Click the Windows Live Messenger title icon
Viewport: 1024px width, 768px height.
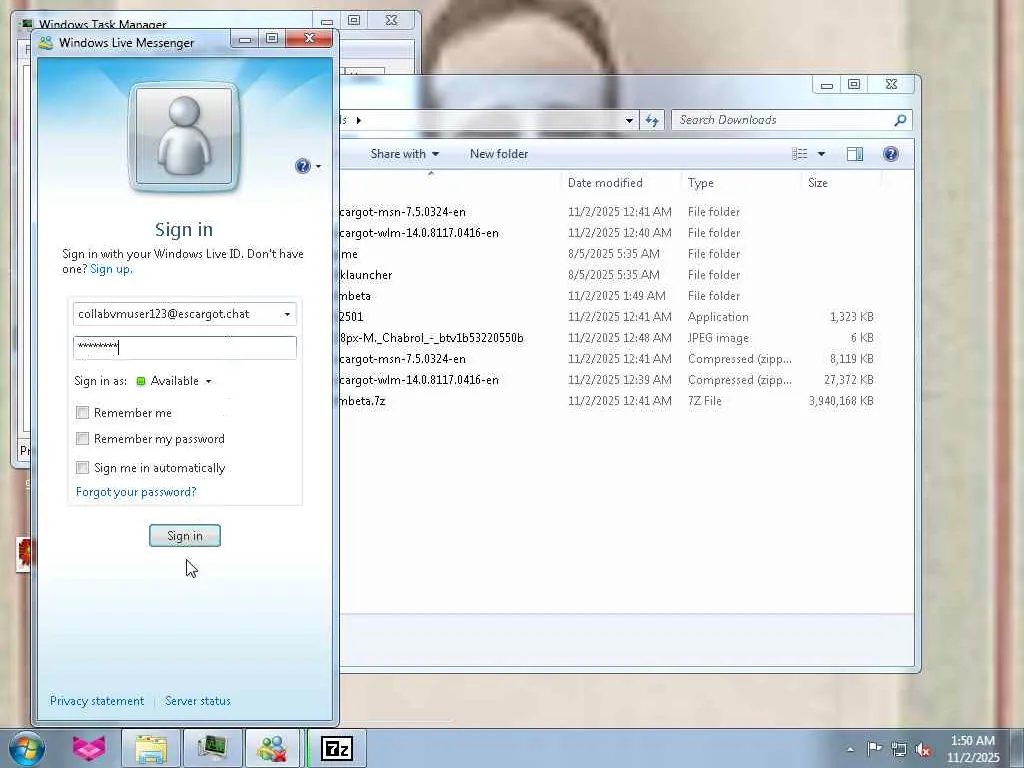tap(46, 43)
